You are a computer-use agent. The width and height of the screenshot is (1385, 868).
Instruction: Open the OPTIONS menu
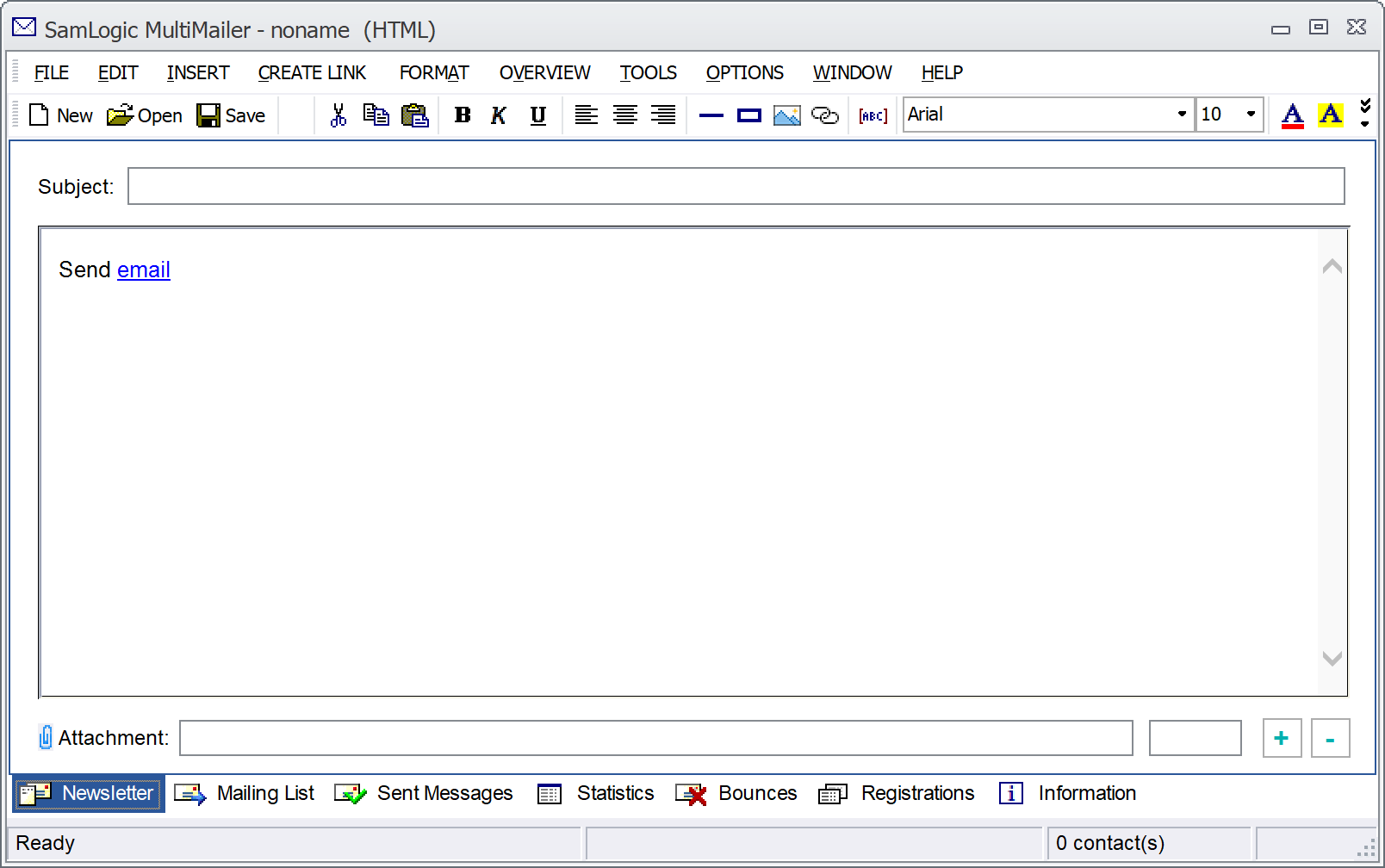[x=745, y=73]
